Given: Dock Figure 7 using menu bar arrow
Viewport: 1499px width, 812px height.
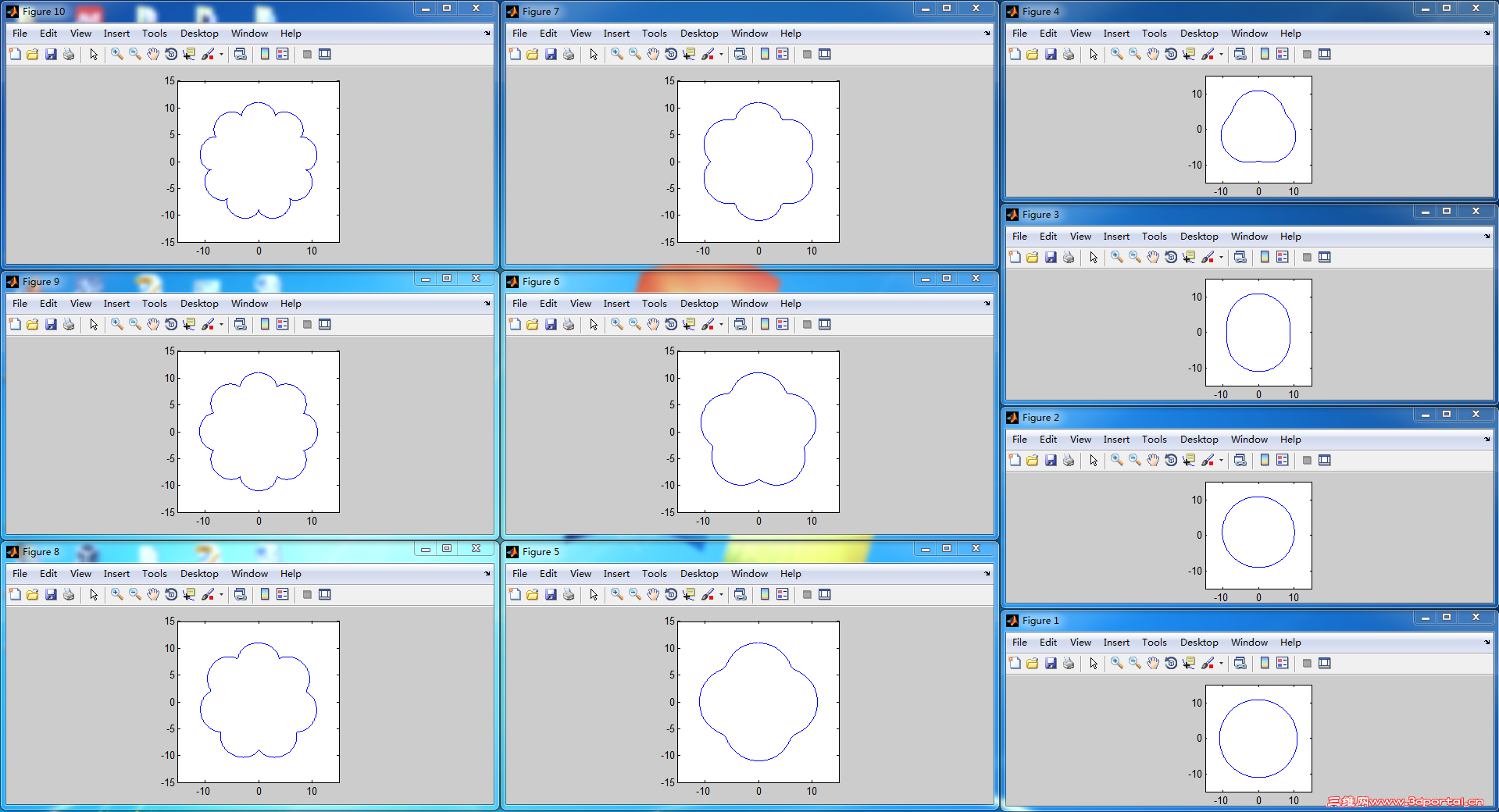Looking at the screenshot, I should pyautogui.click(x=987, y=33).
